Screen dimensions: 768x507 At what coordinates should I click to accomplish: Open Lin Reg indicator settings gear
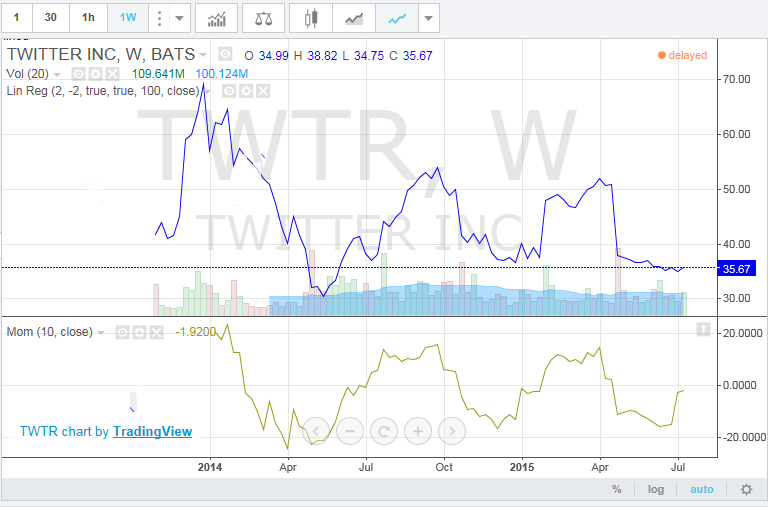coord(246,91)
